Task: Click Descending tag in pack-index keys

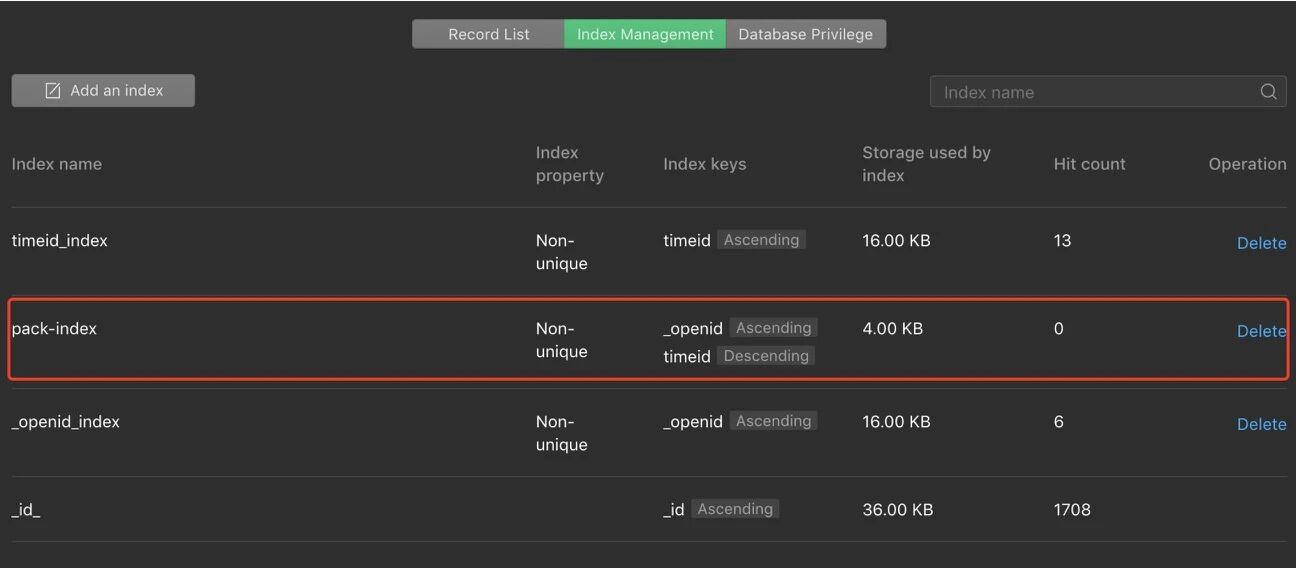Action: (x=765, y=356)
